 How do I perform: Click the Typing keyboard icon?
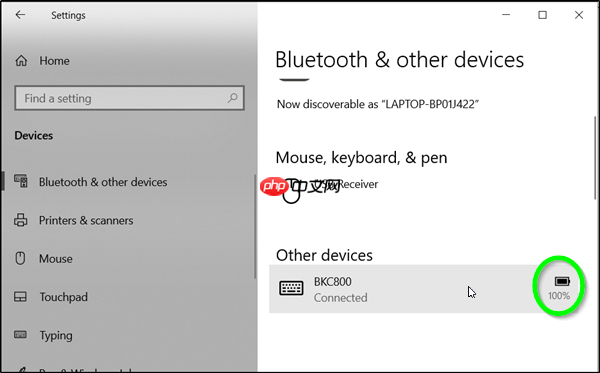coord(21,335)
